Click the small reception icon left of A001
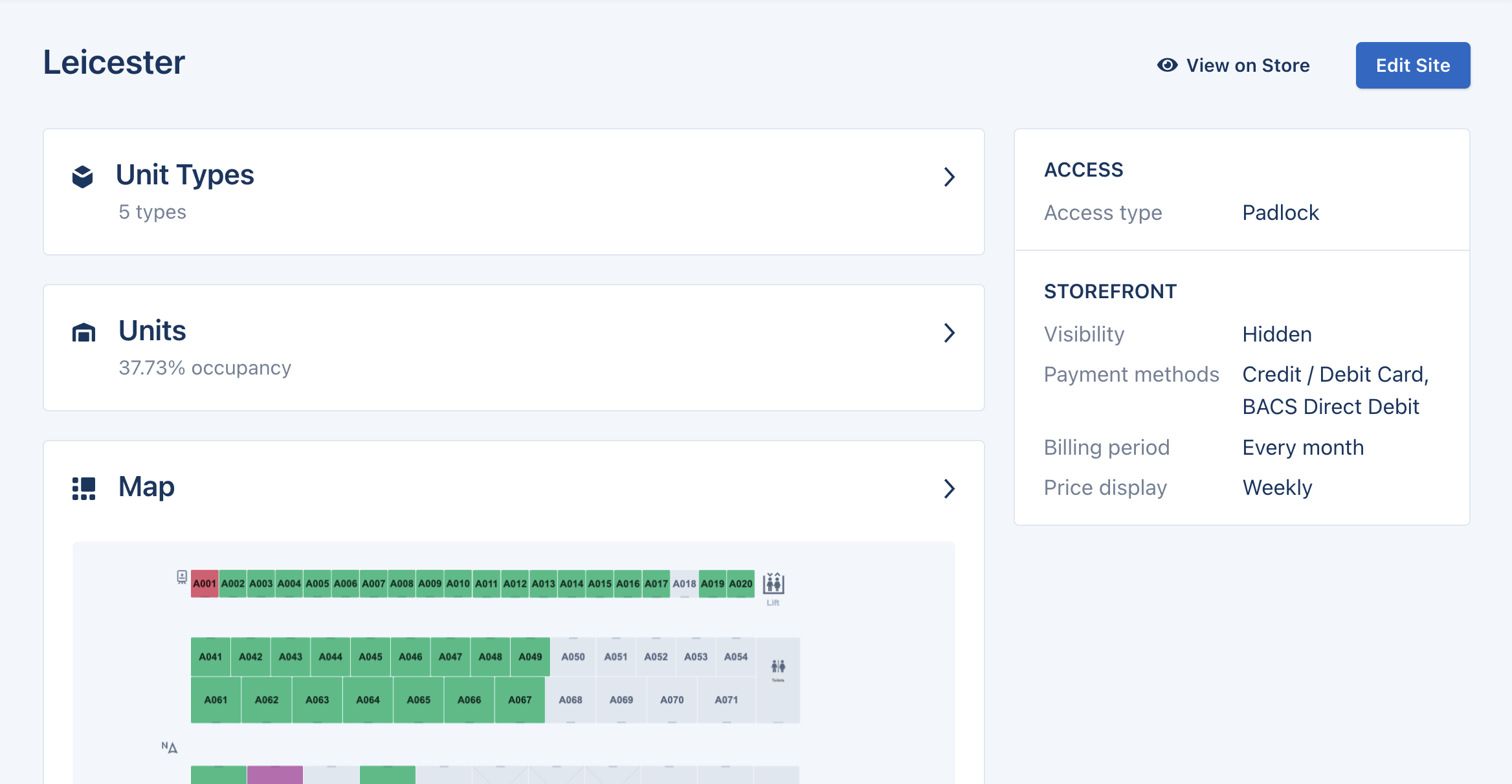The width and height of the screenshot is (1512, 784). [182, 577]
